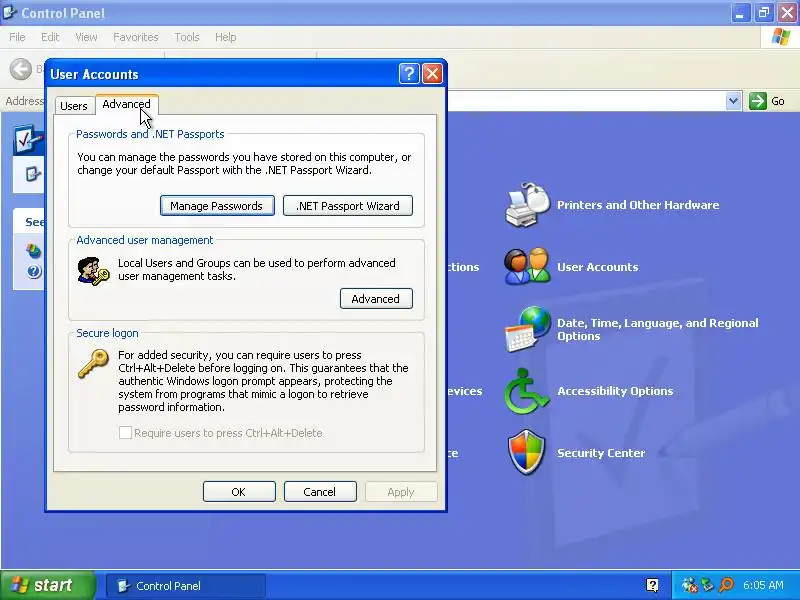Open the Security Center link
The image size is (800, 600).
601,453
